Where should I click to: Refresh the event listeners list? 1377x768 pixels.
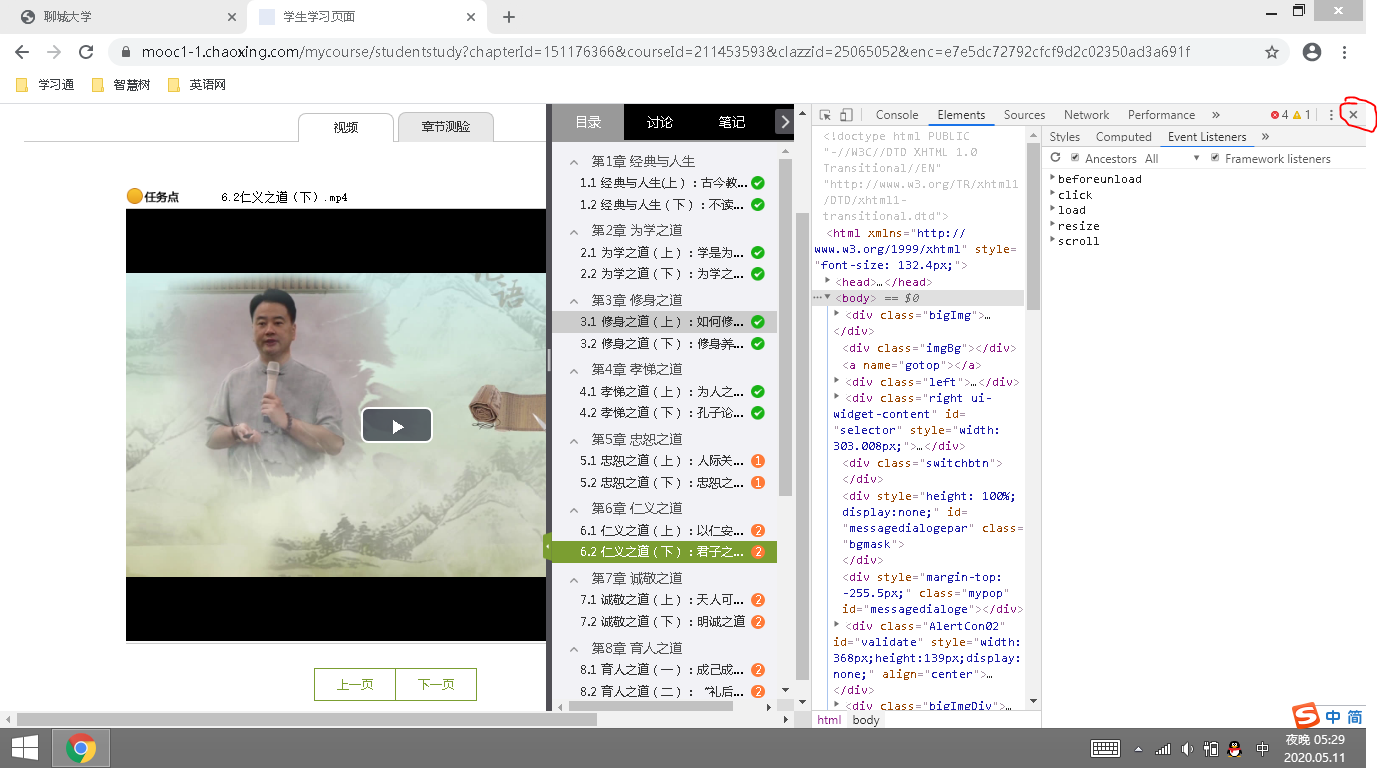coord(1055,158)
